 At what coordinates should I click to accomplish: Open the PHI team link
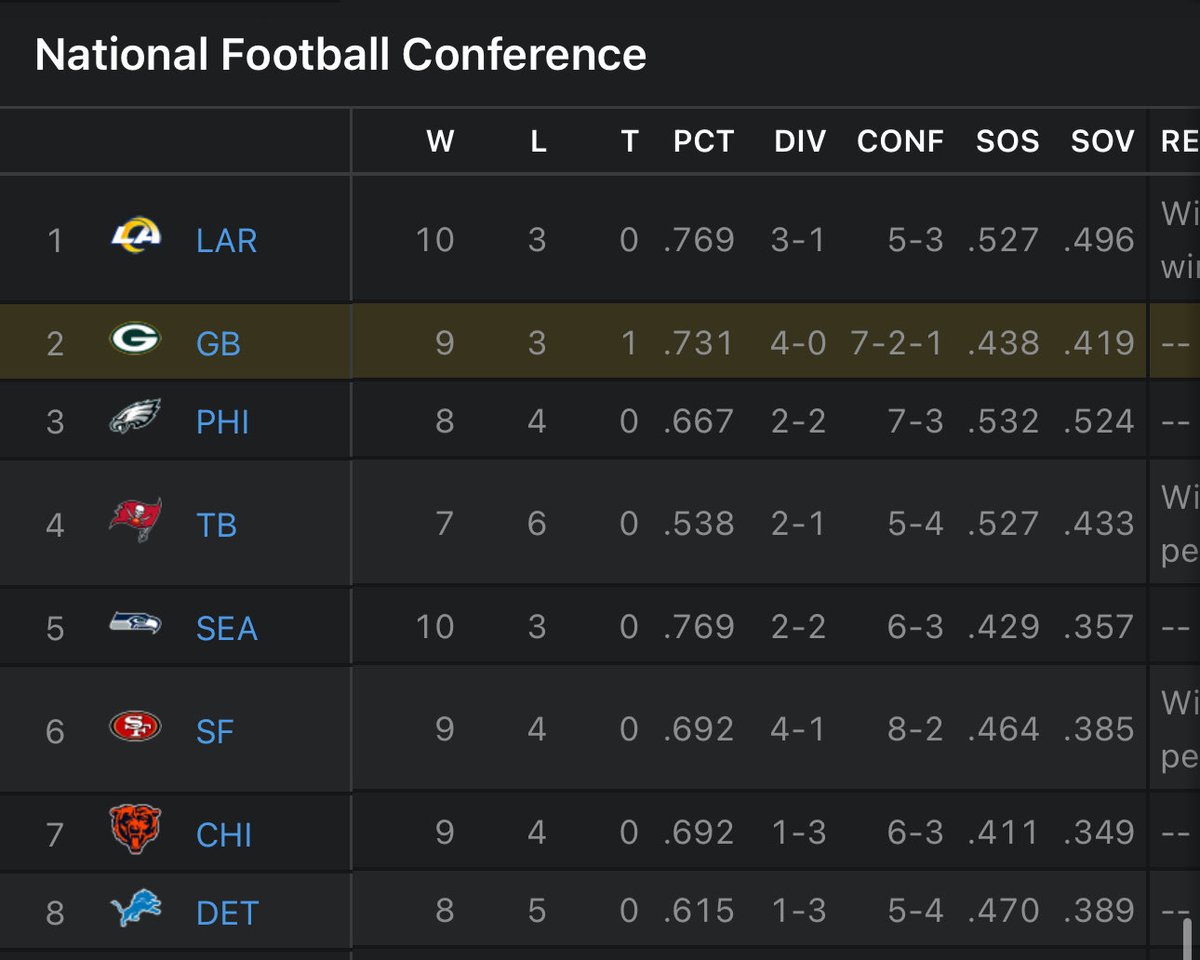click(x=222, y=422)
